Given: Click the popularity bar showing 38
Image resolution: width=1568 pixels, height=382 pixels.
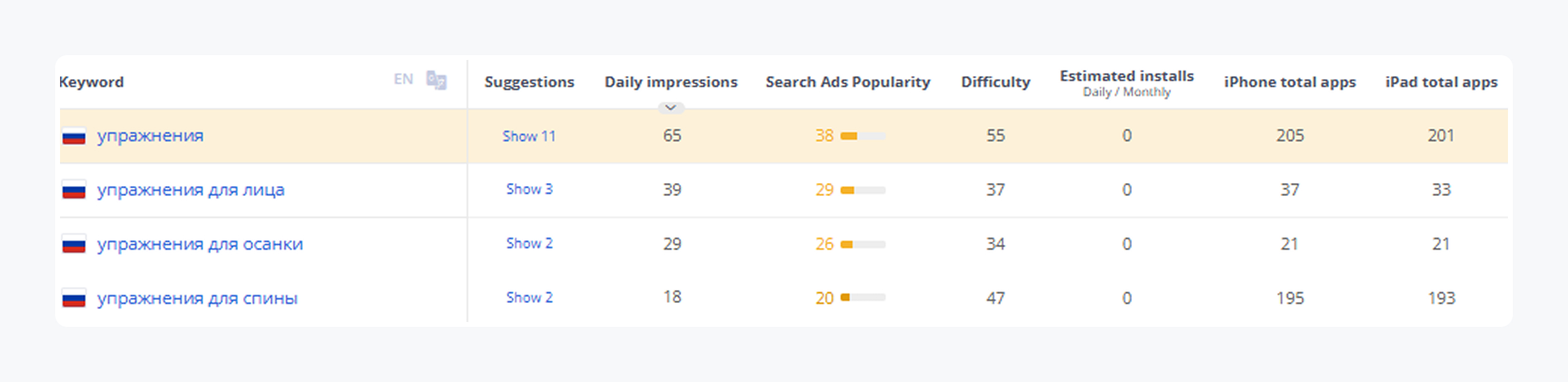Looking at the screenshot, I should [x=862, y=136].
